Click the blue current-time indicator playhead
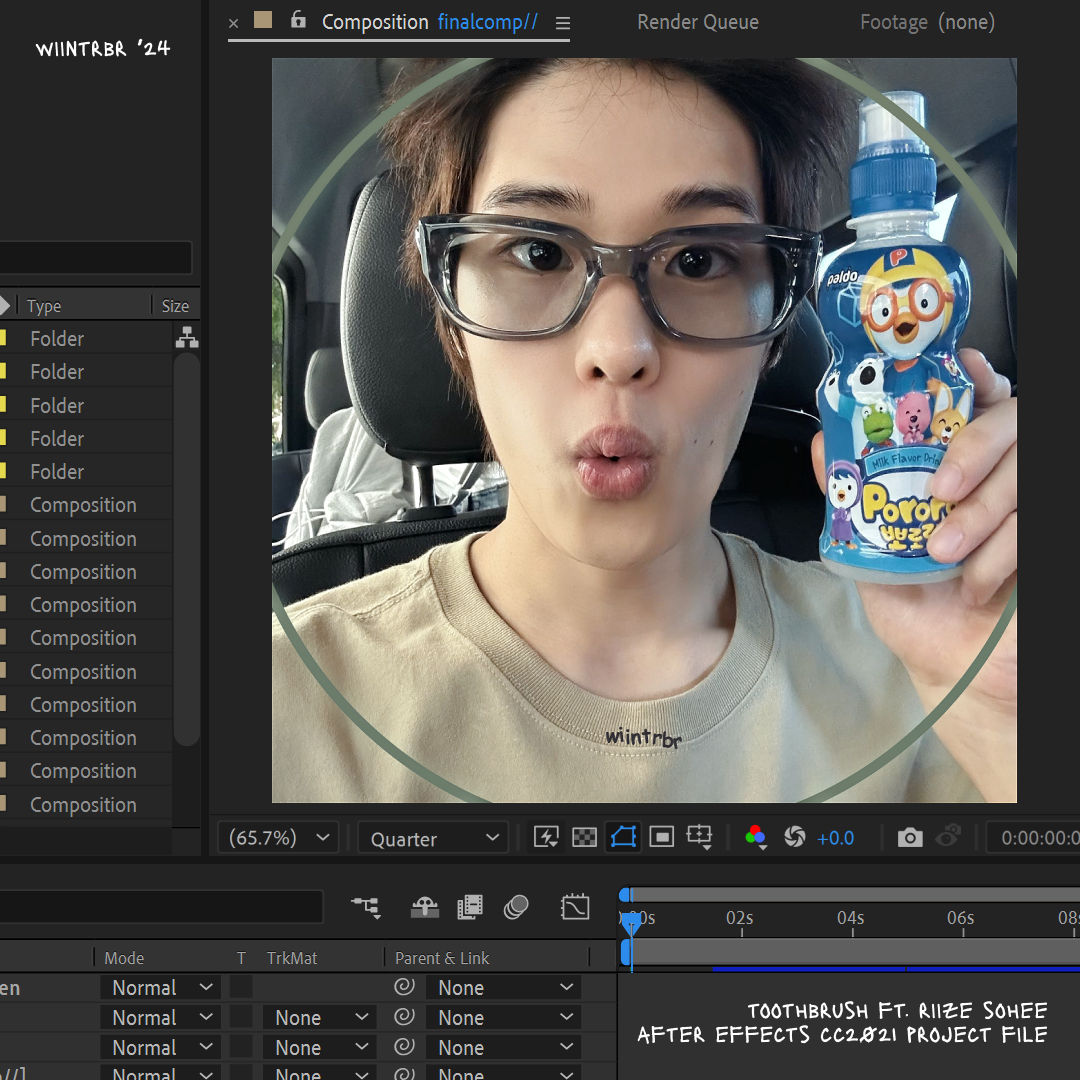Image resolution: width=1080 pixels, height=1080 pixels. tap(631, 922)
